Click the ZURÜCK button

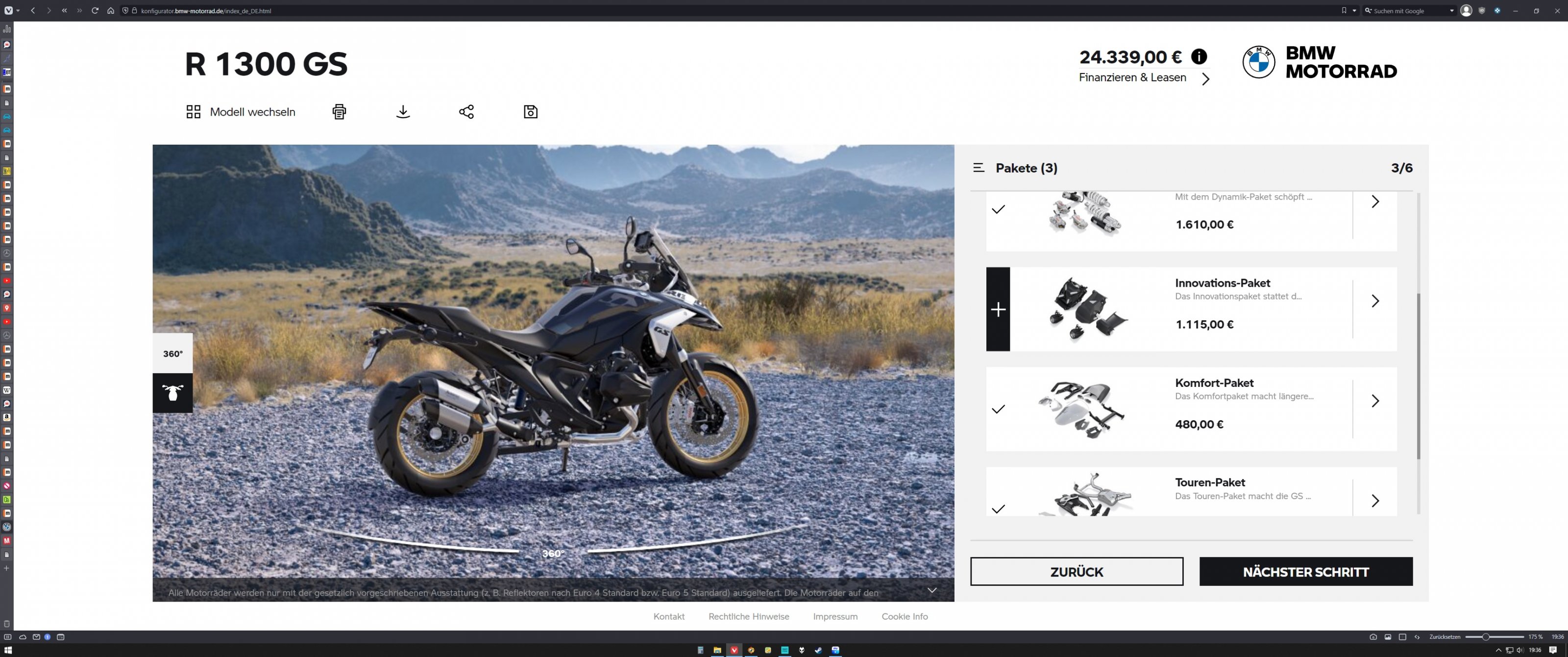click(x=1076, y=571)
